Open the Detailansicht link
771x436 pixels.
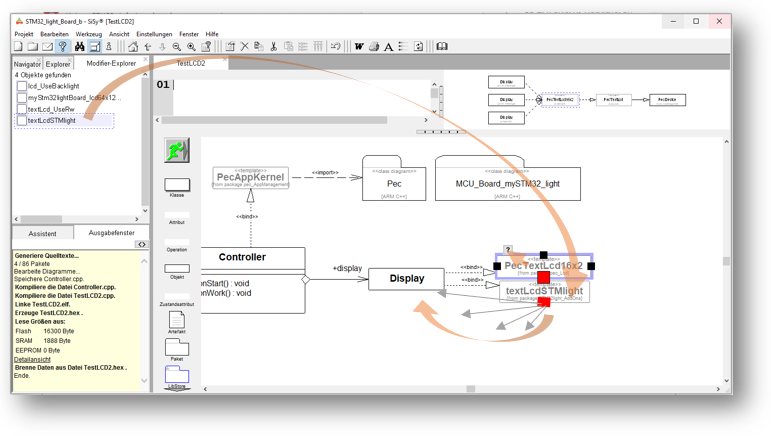(33, 359)
